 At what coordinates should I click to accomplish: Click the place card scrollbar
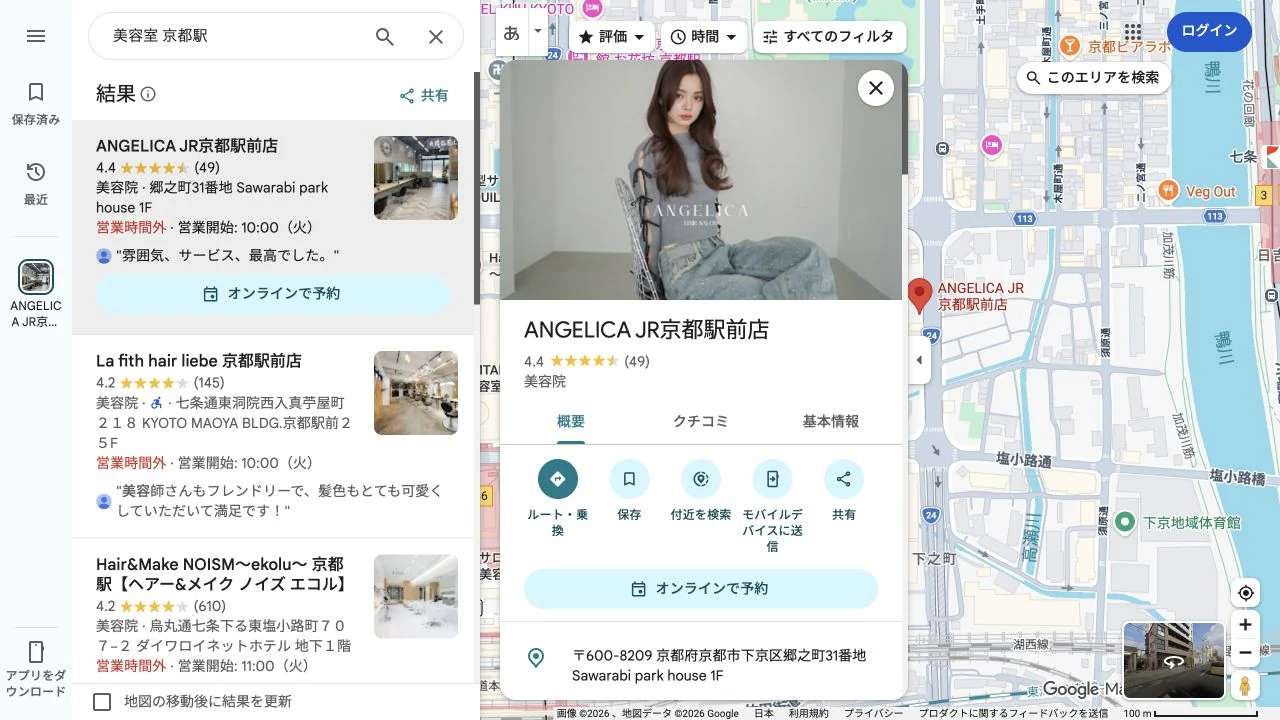tap(905, 118)
